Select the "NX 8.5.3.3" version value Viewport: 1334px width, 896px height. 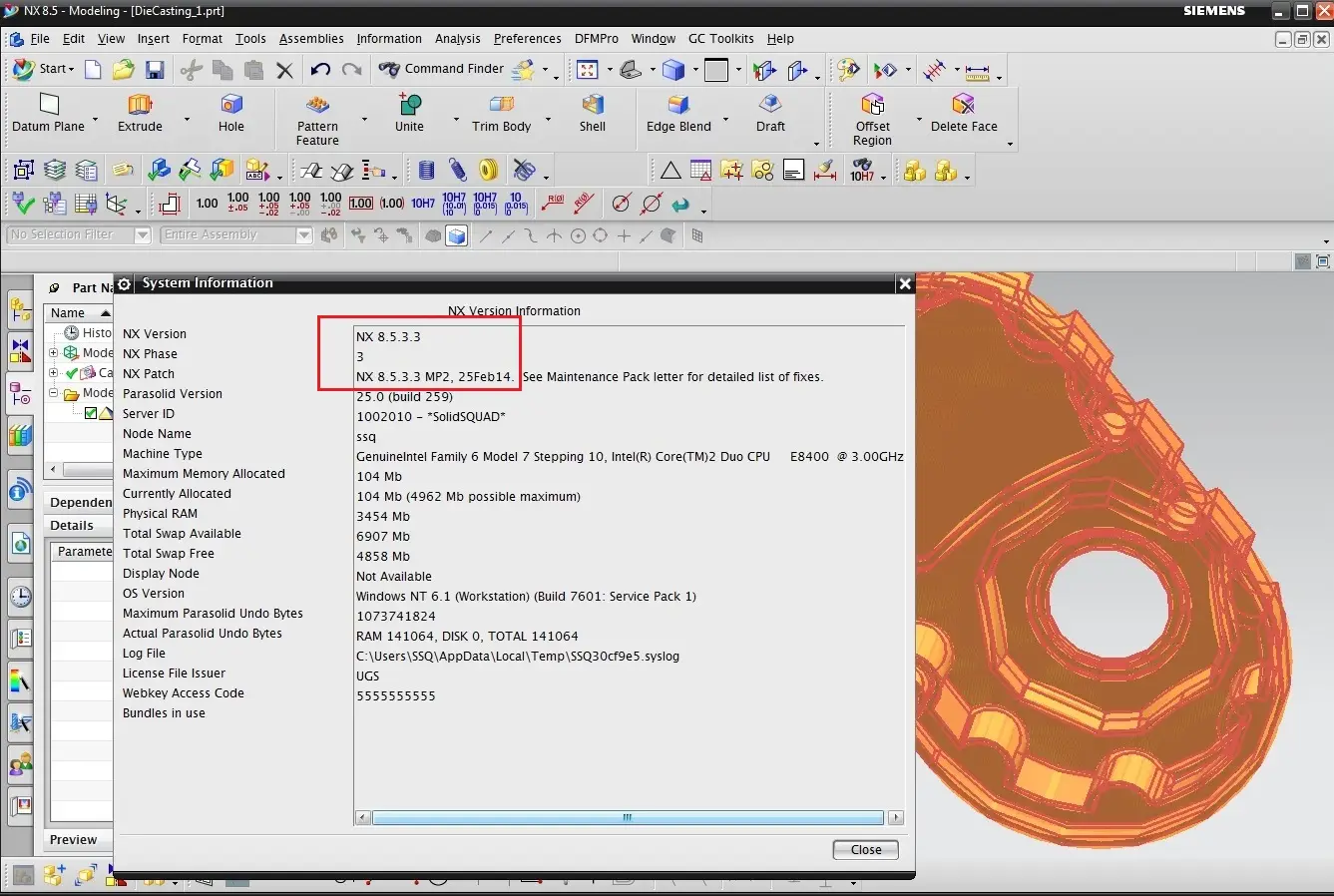pos(388,337)
